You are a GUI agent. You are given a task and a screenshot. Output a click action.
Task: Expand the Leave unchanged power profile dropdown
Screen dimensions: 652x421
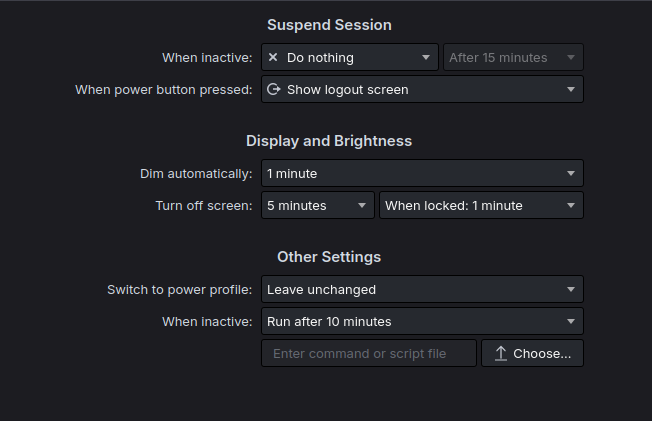click(421, 290)
